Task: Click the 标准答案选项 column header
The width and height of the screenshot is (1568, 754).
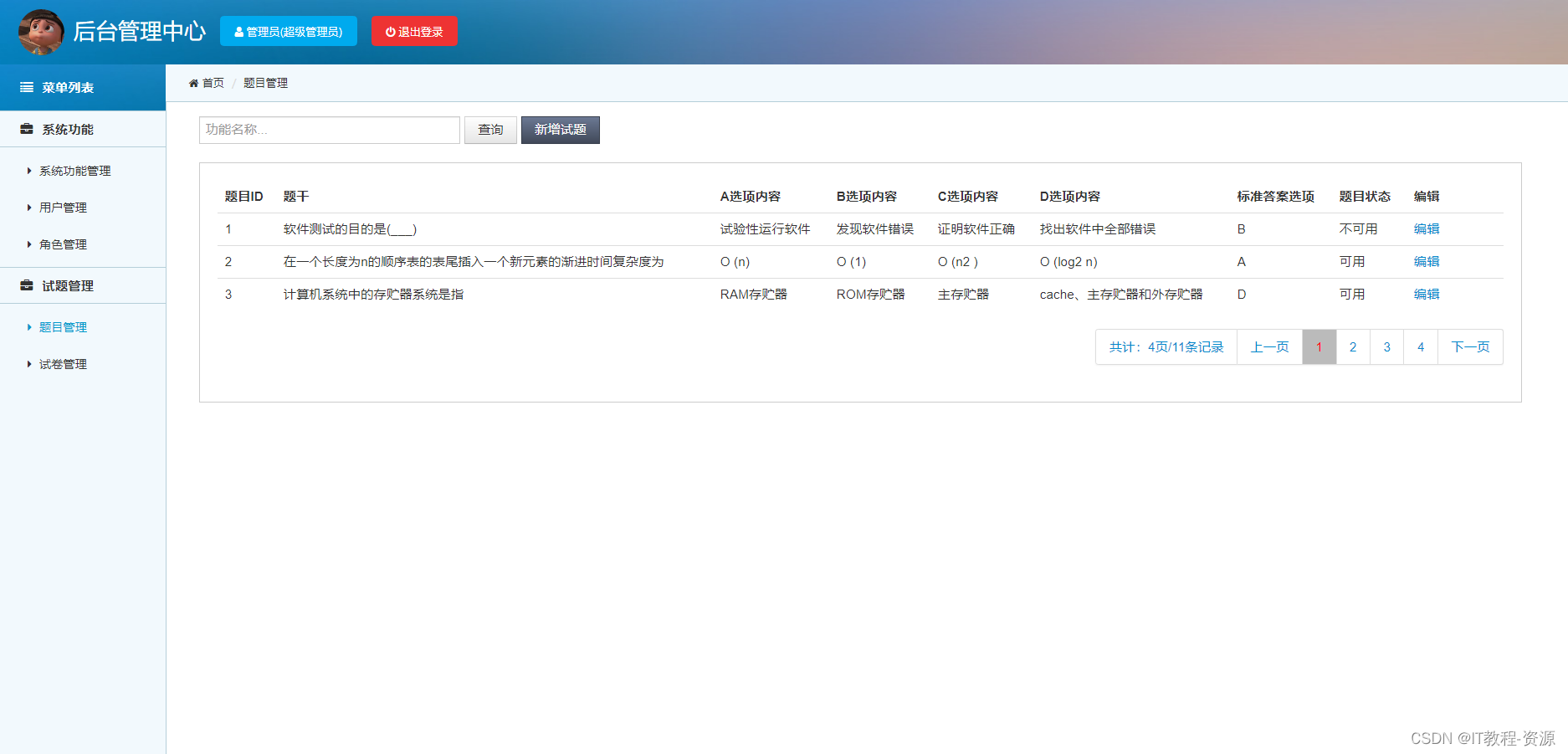Action: click(1276, 197)
